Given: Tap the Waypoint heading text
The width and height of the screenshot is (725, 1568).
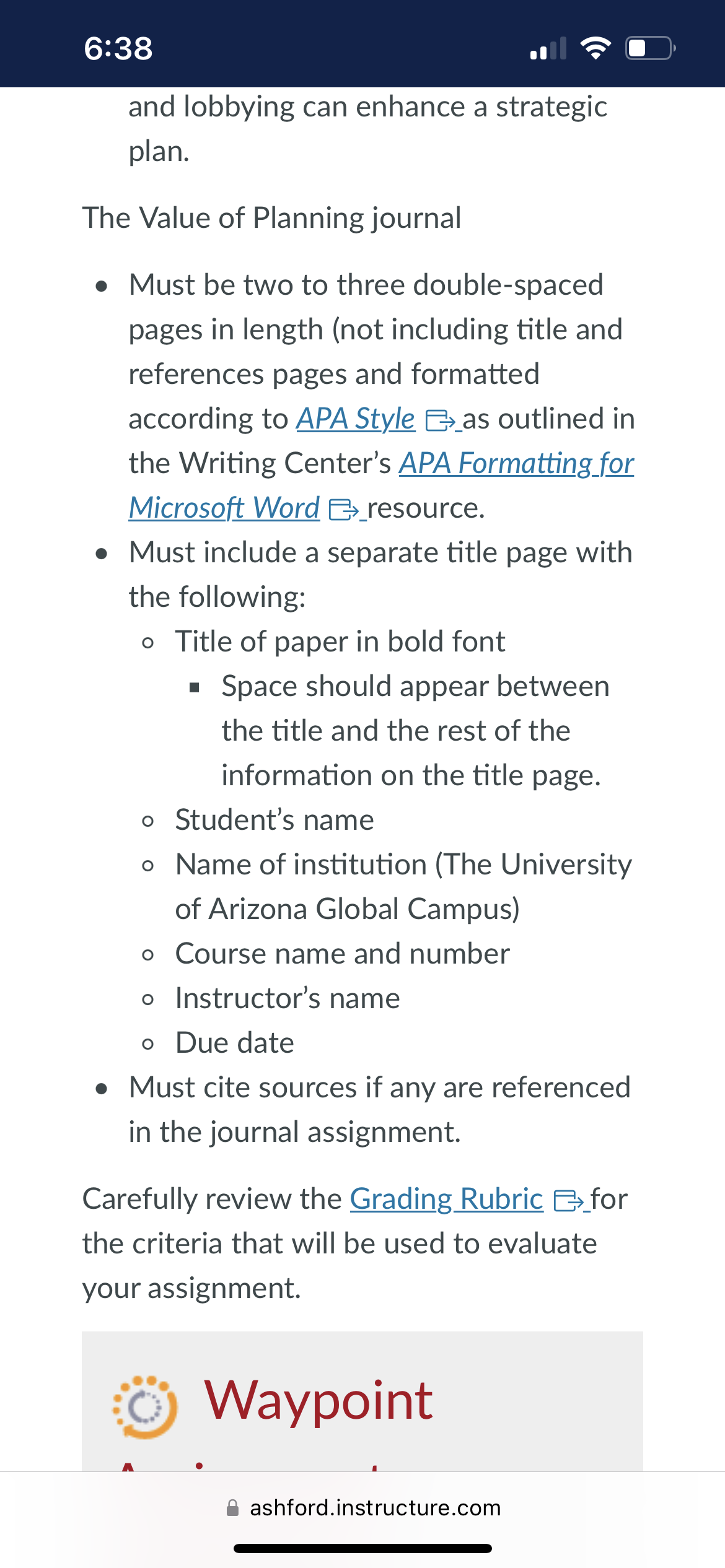Looking at the screenshot, I should [319, 1401].
